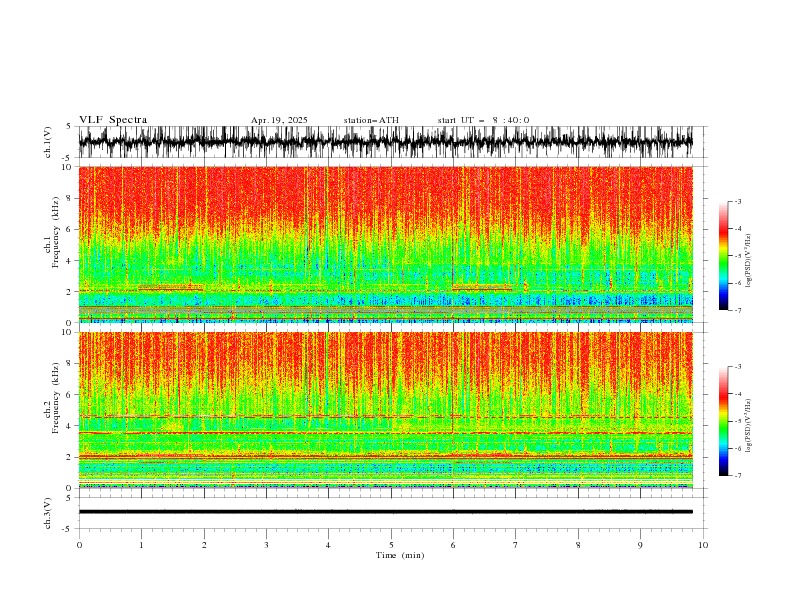The height and width of the screenshot is (612, 792).
Task: Click the upper PSD color scale bar
Action: [x=723, y=256]
